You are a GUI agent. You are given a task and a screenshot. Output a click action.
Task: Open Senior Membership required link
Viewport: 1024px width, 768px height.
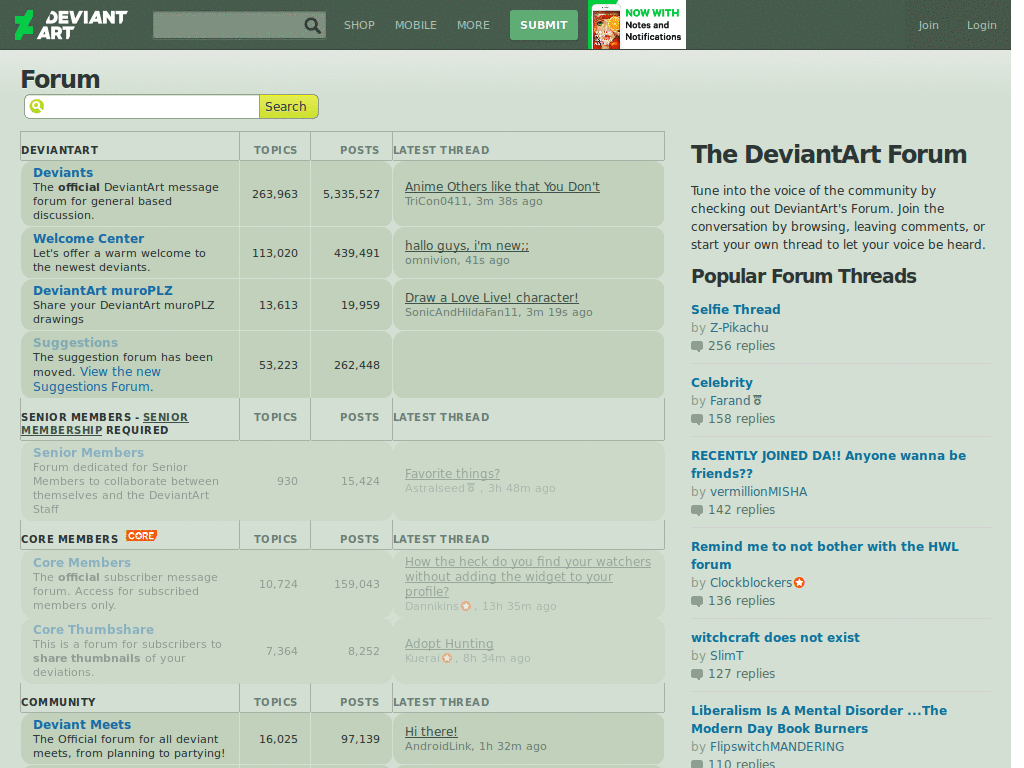(104, 423)
